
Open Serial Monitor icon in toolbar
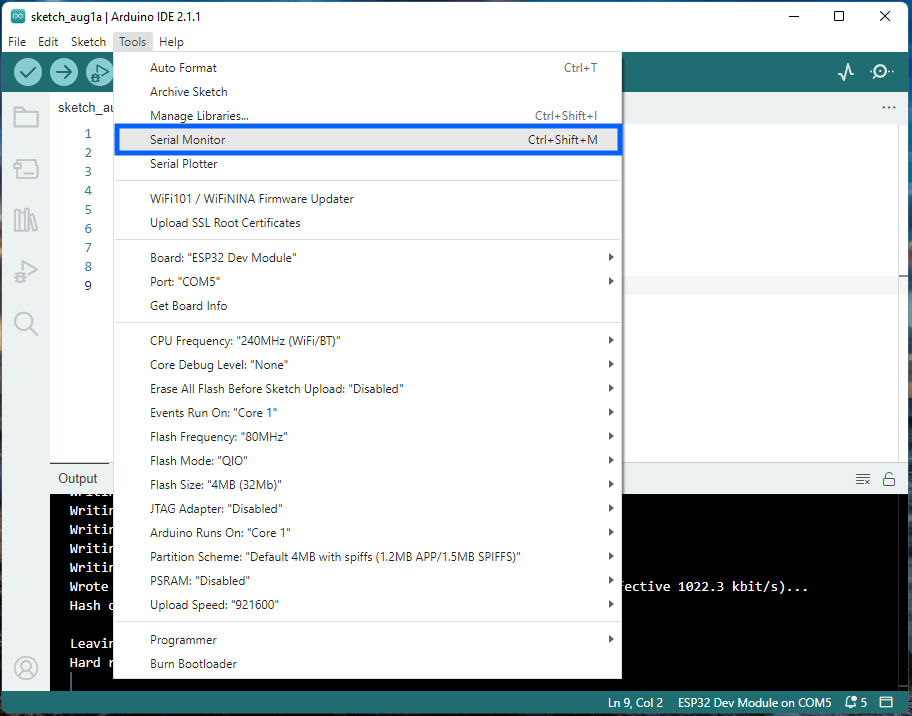882,72
